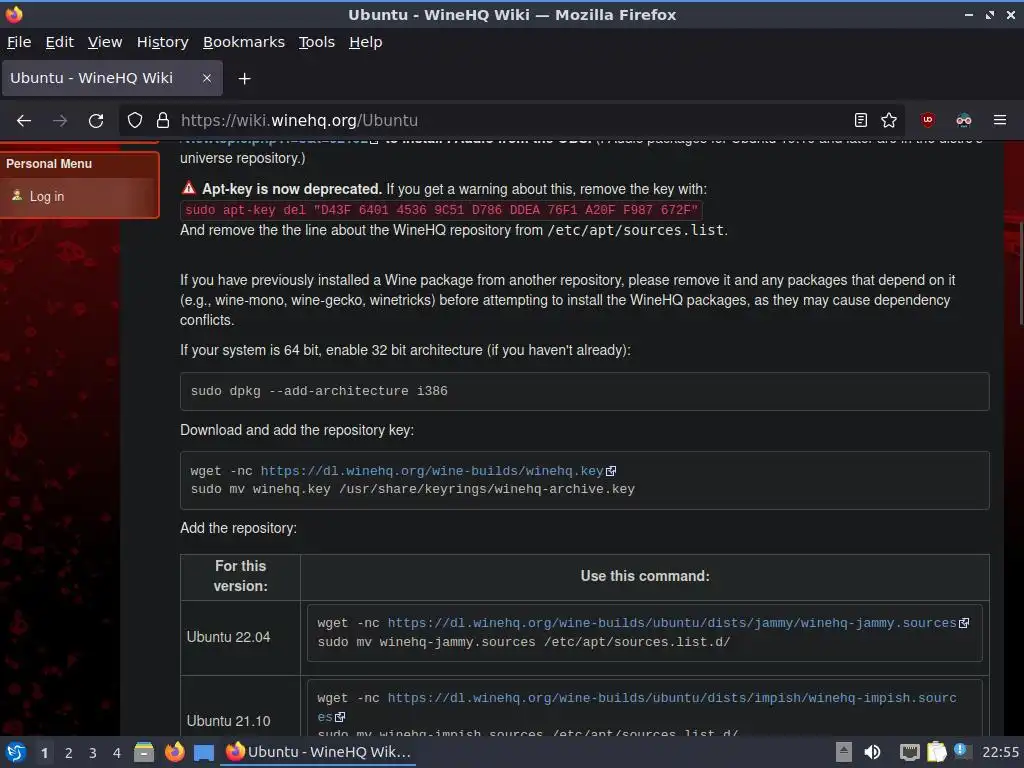
Task: Click the Ubuntu 22.04 table cell
Action: (240, 637)
